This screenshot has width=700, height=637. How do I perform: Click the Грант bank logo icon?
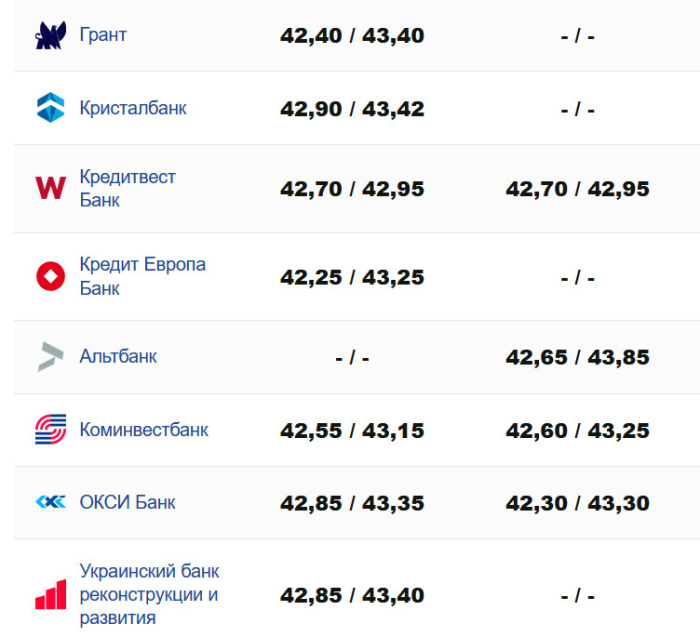50,36
